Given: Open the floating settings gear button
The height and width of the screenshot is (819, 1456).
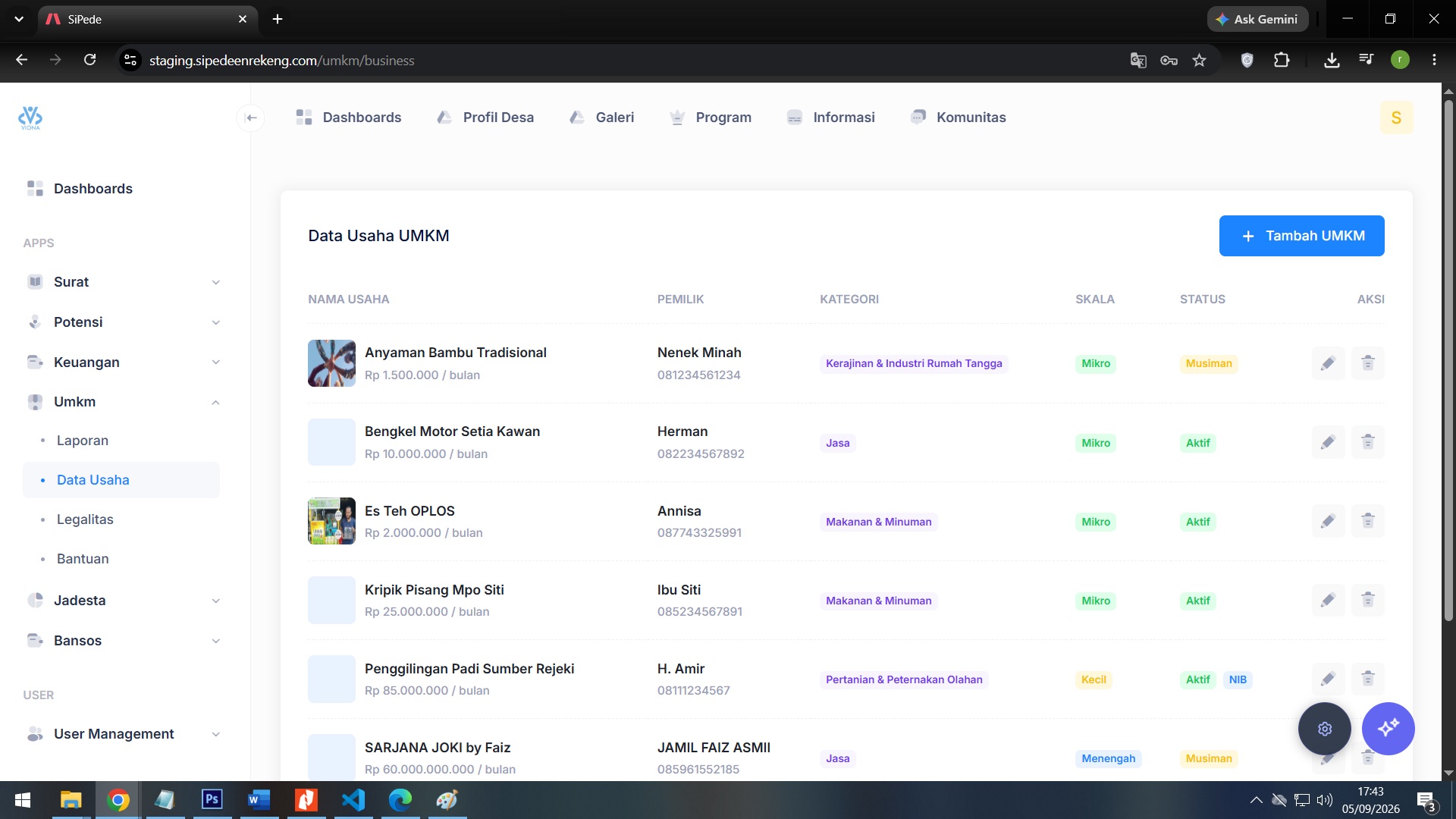Looking at the screenshot, I should click(x=1325, y=729).
